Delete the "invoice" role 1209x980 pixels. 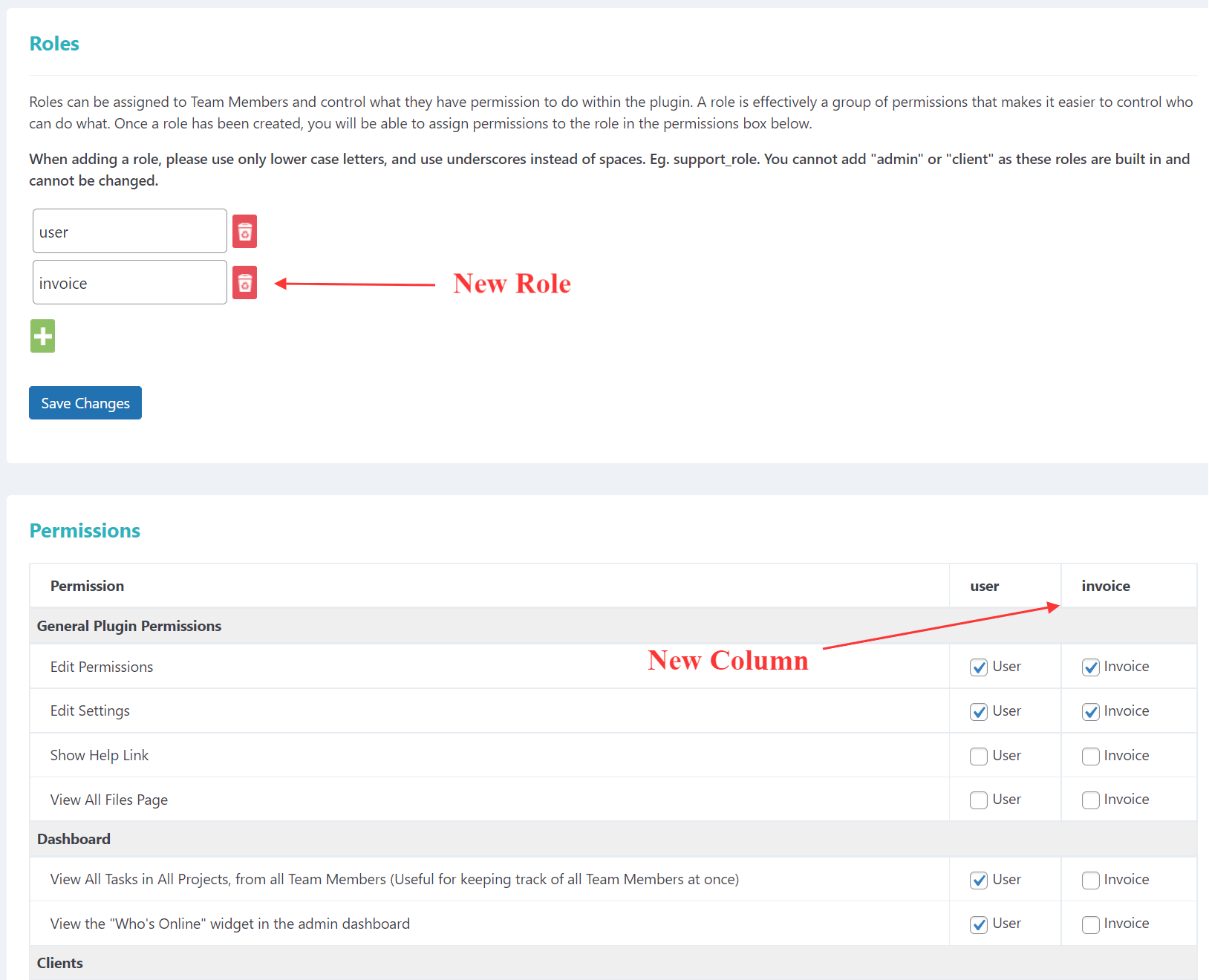244,283
